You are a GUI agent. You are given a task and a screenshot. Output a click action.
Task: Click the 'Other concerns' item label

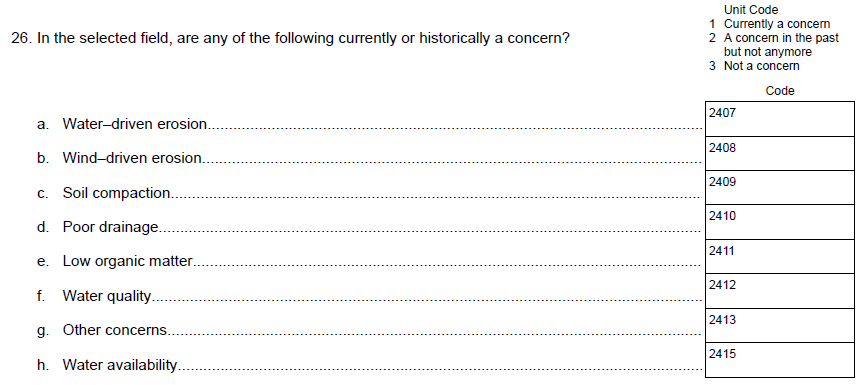[x=114, y=330]
